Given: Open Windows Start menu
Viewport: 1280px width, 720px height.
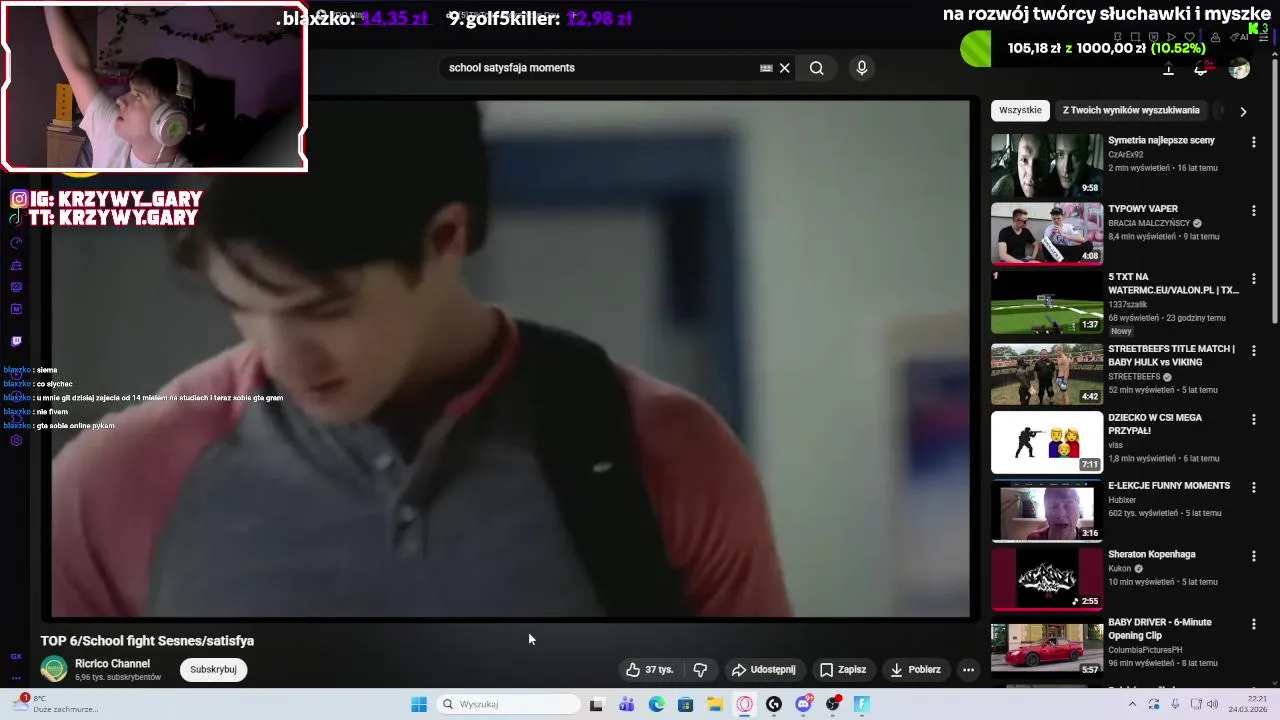Looking at the screenshot, I should tap(419, 704).
